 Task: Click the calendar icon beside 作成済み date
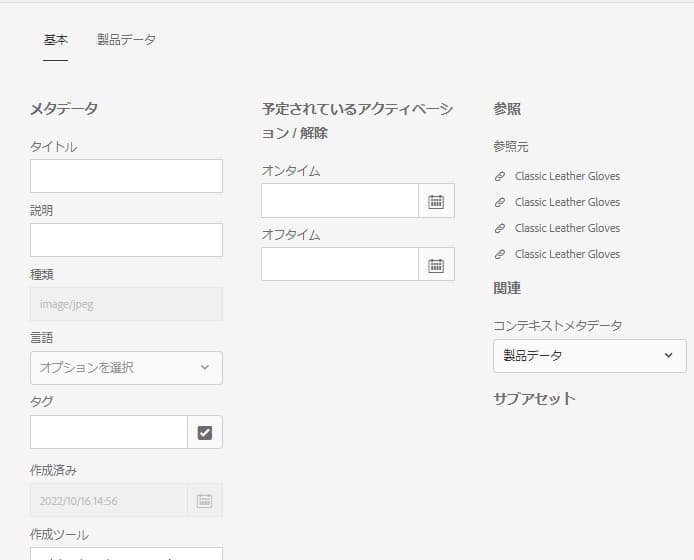(204, 501)
